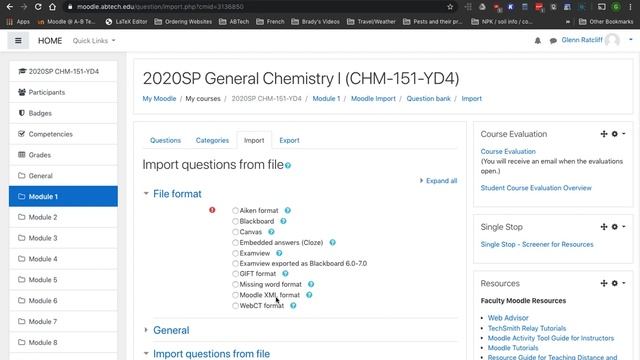Open Badges in sidebar

coord(63,113)
